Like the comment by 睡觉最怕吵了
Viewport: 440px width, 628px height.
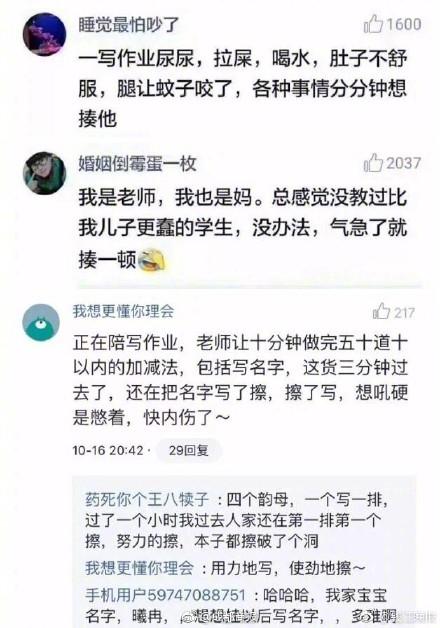[374, 24]
